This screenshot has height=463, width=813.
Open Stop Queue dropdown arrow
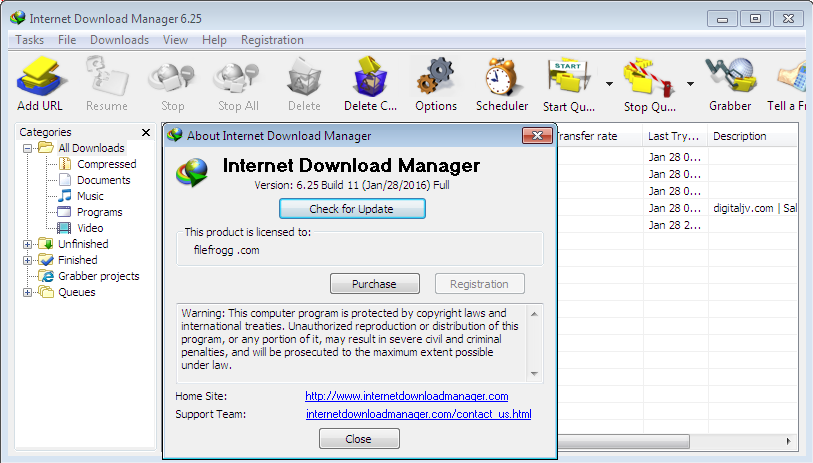tap(690, 83)
